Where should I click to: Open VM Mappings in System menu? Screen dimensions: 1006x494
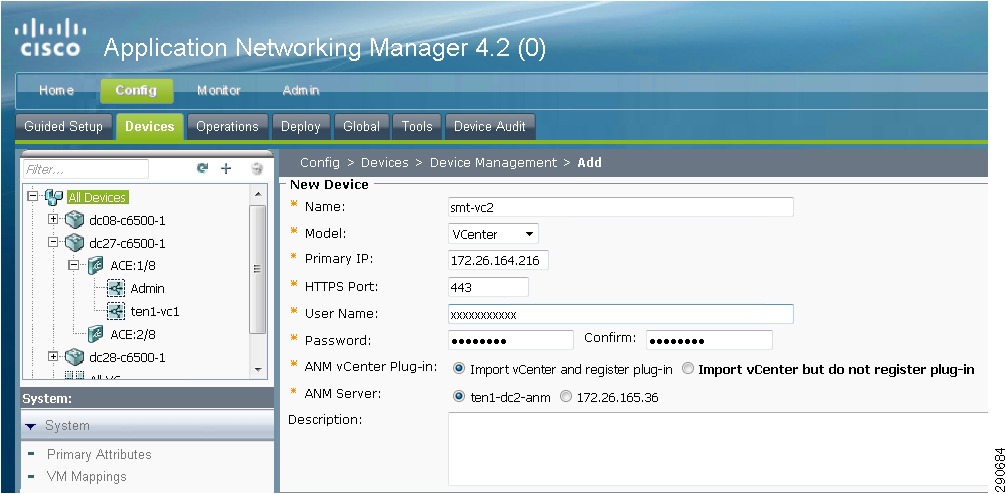click(87, 477)
